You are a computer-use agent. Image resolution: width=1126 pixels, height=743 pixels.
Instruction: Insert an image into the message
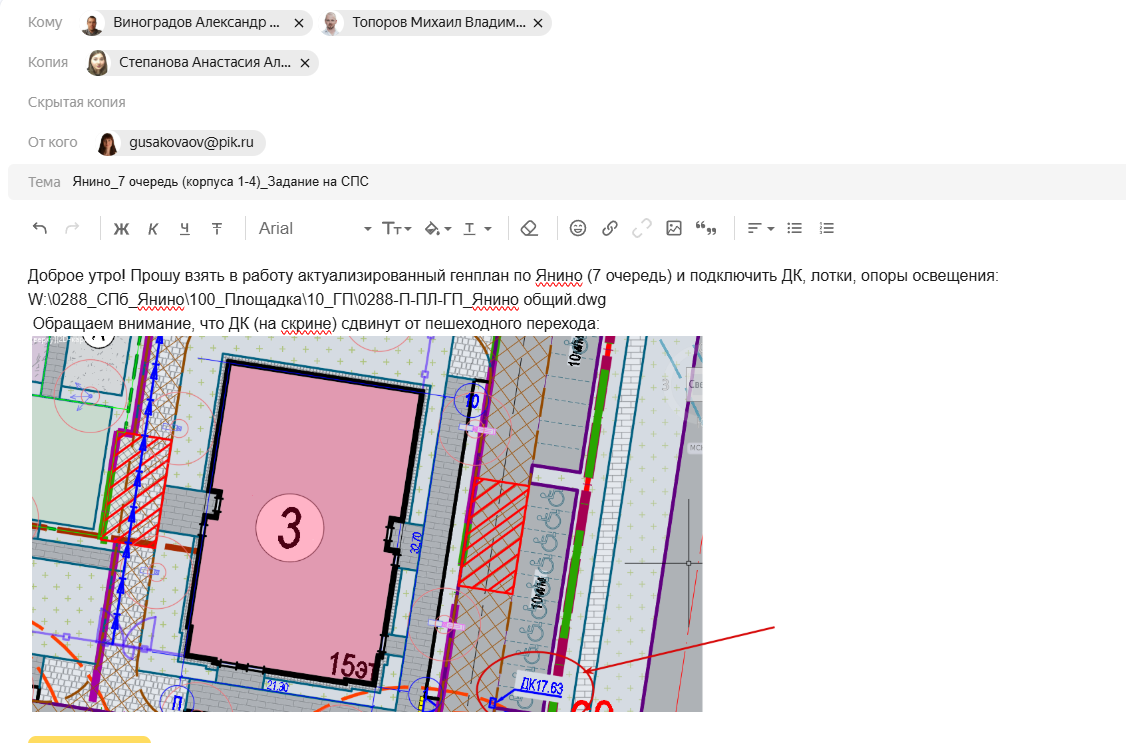coord(674,228)
